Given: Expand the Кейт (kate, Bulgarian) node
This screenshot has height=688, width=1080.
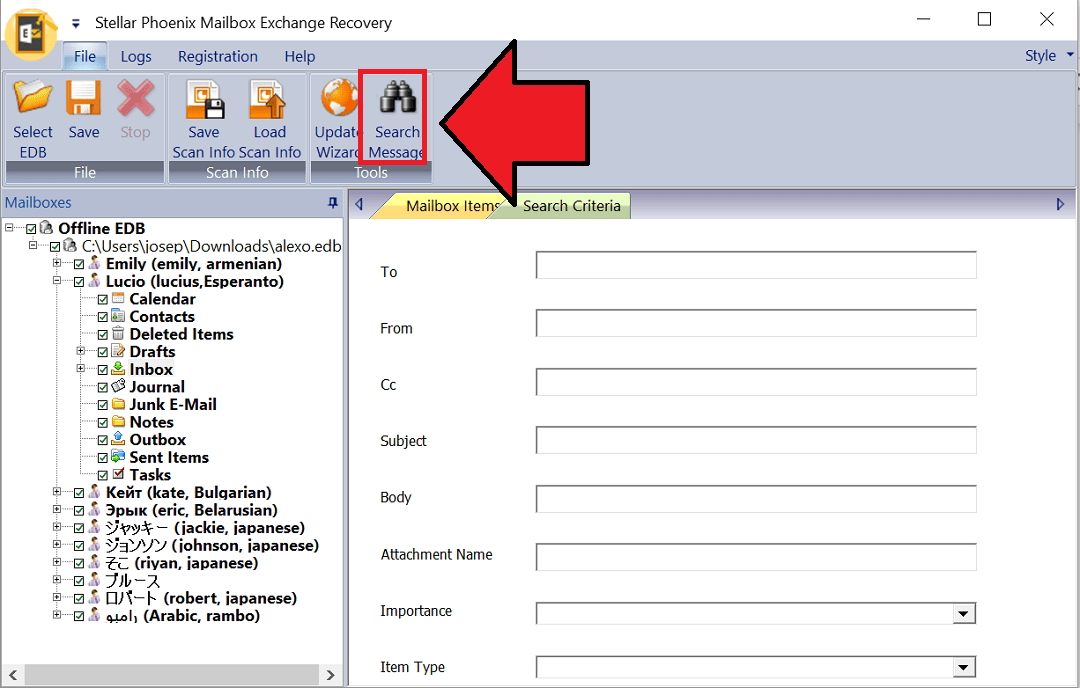Looking at the screenshot, I should 57,492.
